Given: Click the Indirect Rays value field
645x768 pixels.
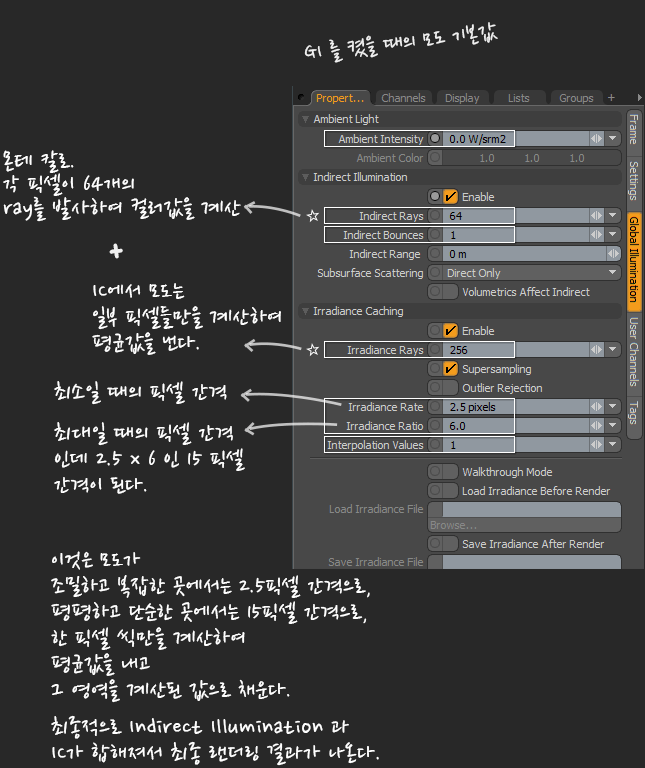Looking at the screenshot, I should click(480, 216).
